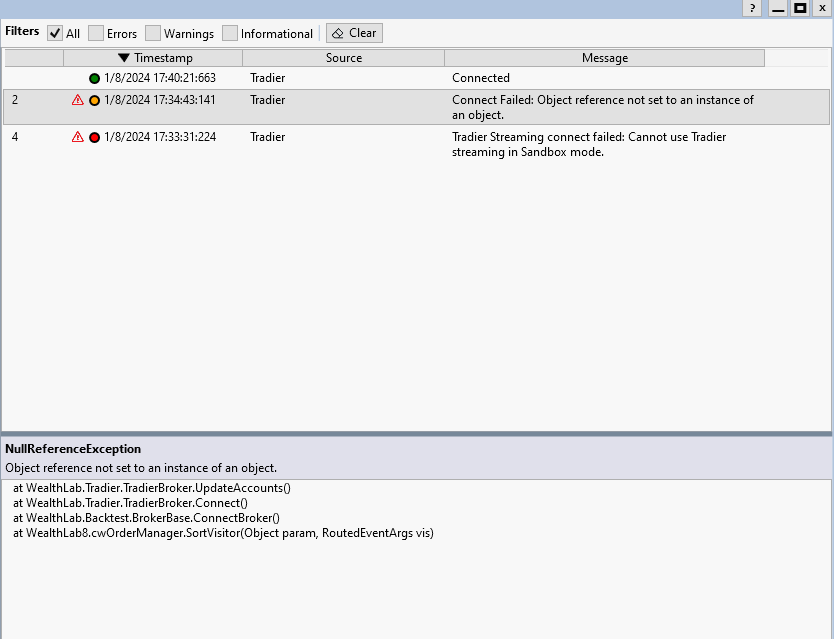Click warning triangle on Connect Failed row
Image resolution: width=834 pixels, height=639 pixels.
pyautogui.click(x=78, y=100)
